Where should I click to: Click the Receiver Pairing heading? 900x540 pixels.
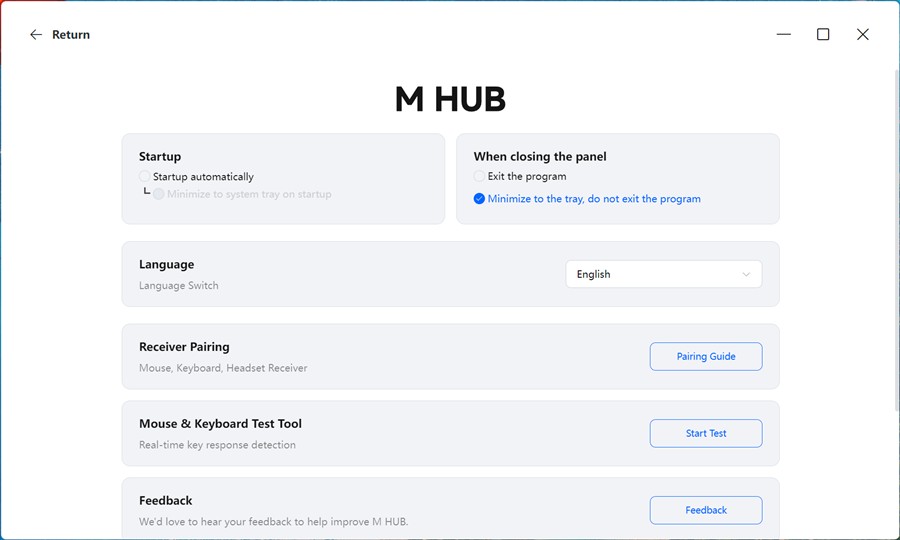(x=184, y=347)
